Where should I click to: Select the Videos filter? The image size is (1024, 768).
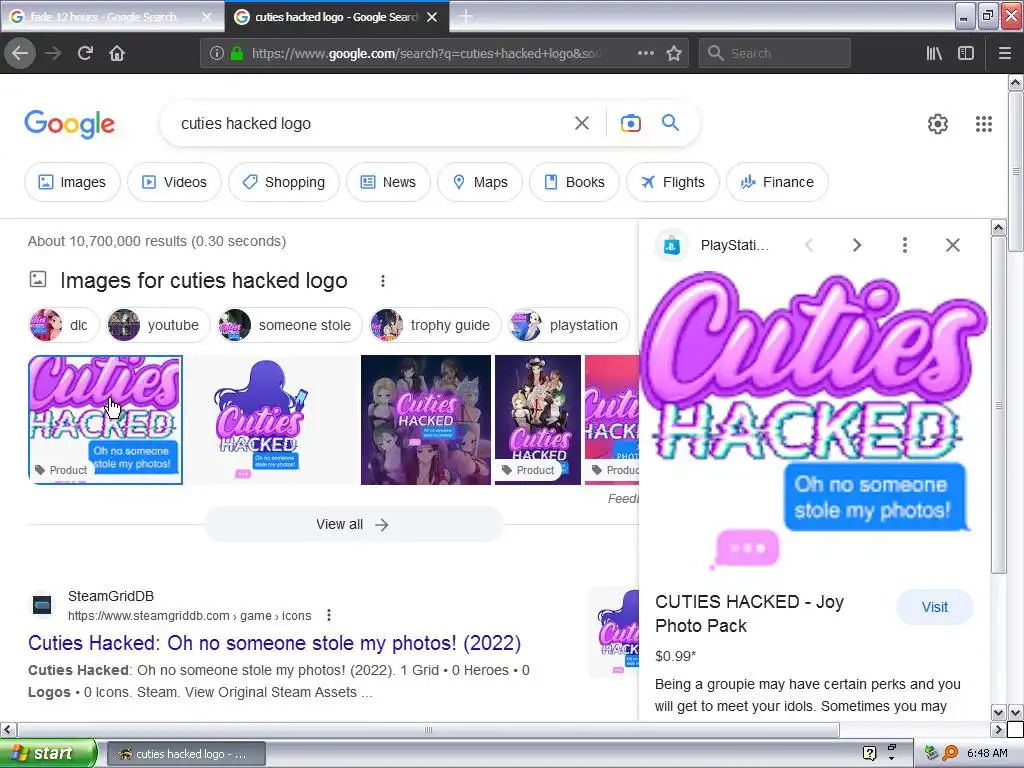pyautogui.click(x=174, y=182)
